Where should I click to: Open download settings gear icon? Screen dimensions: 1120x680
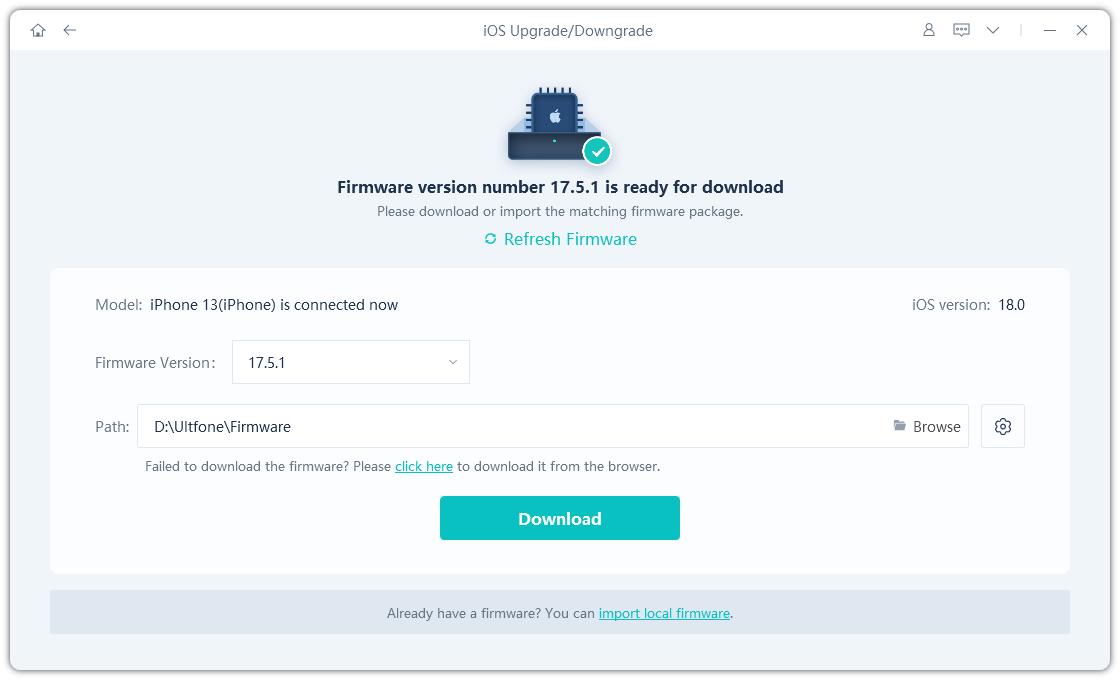click(x=1003, y=426)
